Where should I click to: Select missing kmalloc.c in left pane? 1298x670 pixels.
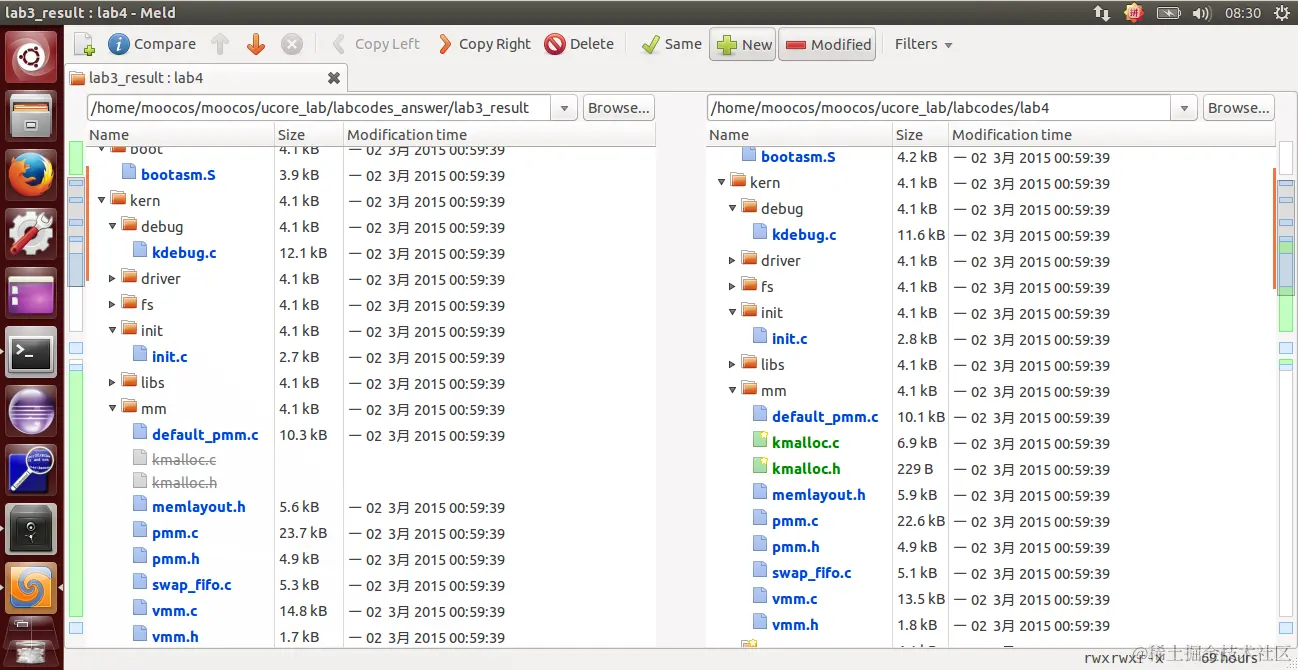coord(184,460)
